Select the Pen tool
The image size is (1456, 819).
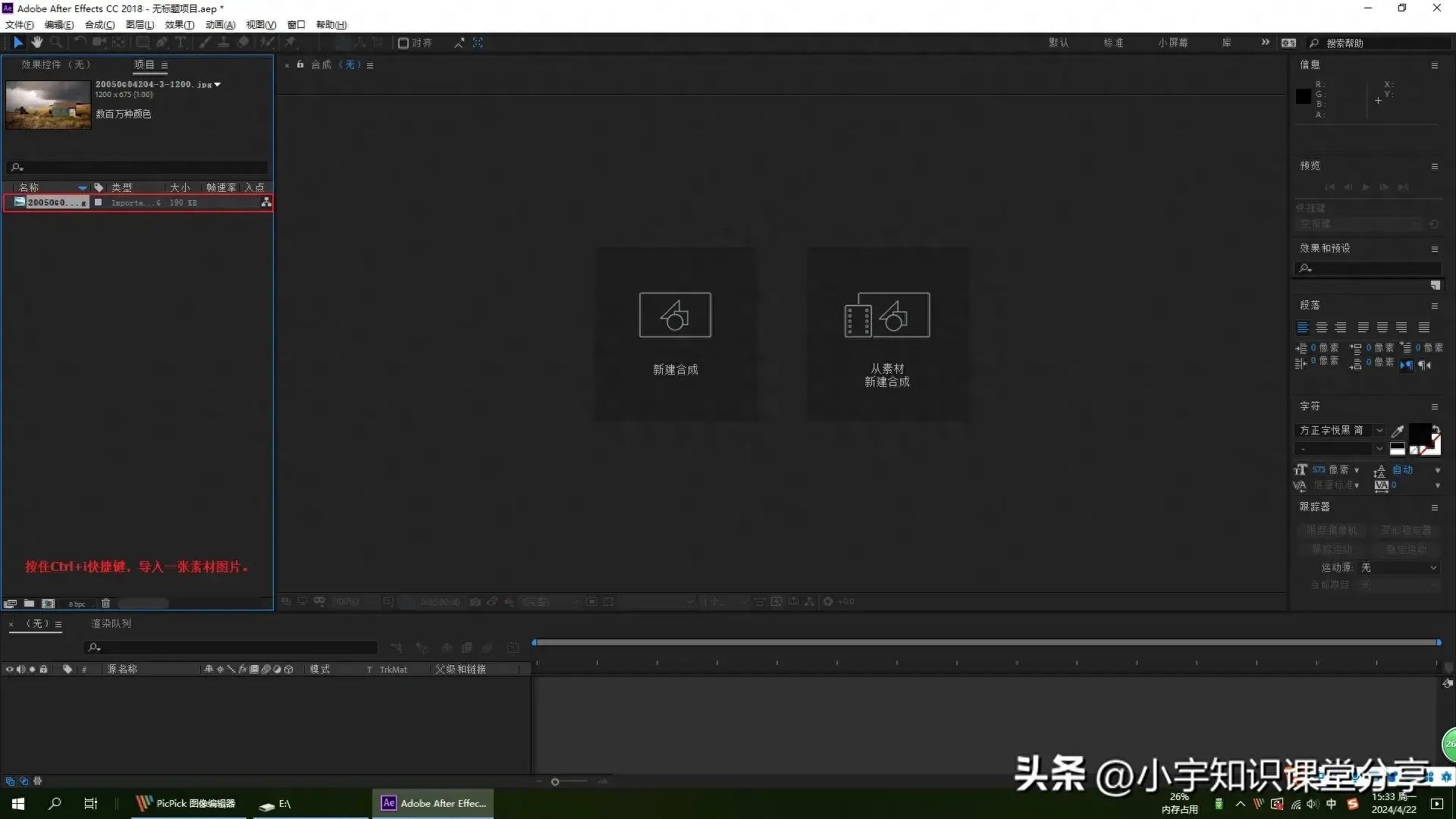pos(162,42)
